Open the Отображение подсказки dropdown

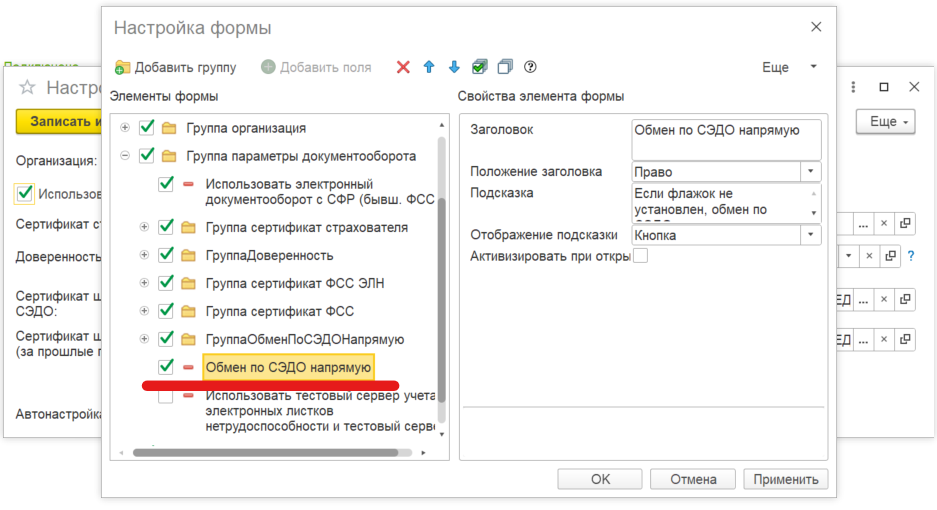pos(810,235)
